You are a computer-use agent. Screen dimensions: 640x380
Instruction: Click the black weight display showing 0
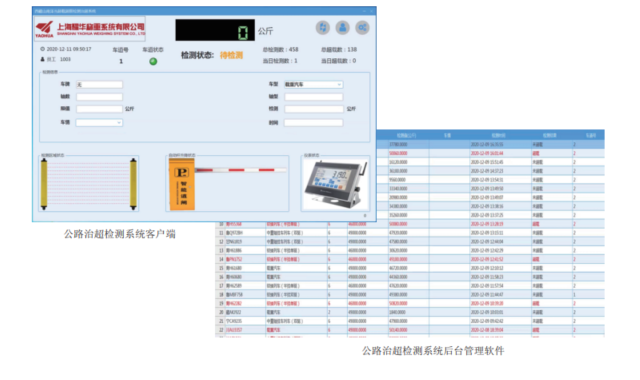(x=215, y=30)
